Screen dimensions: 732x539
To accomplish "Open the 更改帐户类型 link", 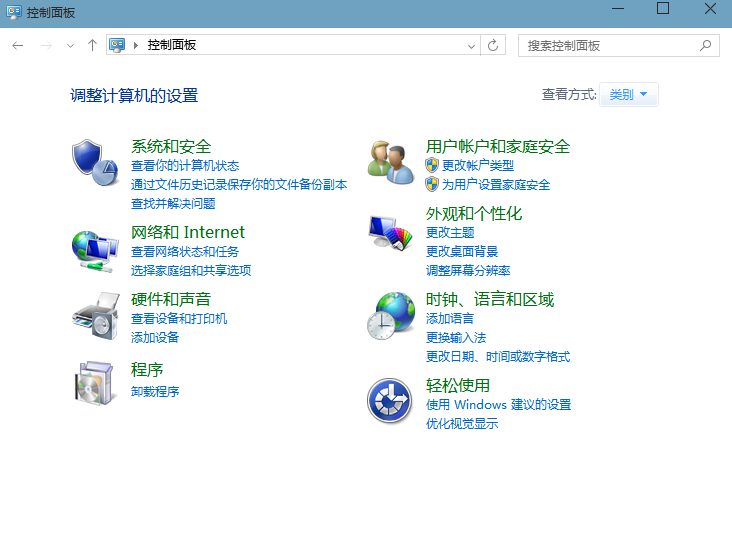I will tap(477, 166).
